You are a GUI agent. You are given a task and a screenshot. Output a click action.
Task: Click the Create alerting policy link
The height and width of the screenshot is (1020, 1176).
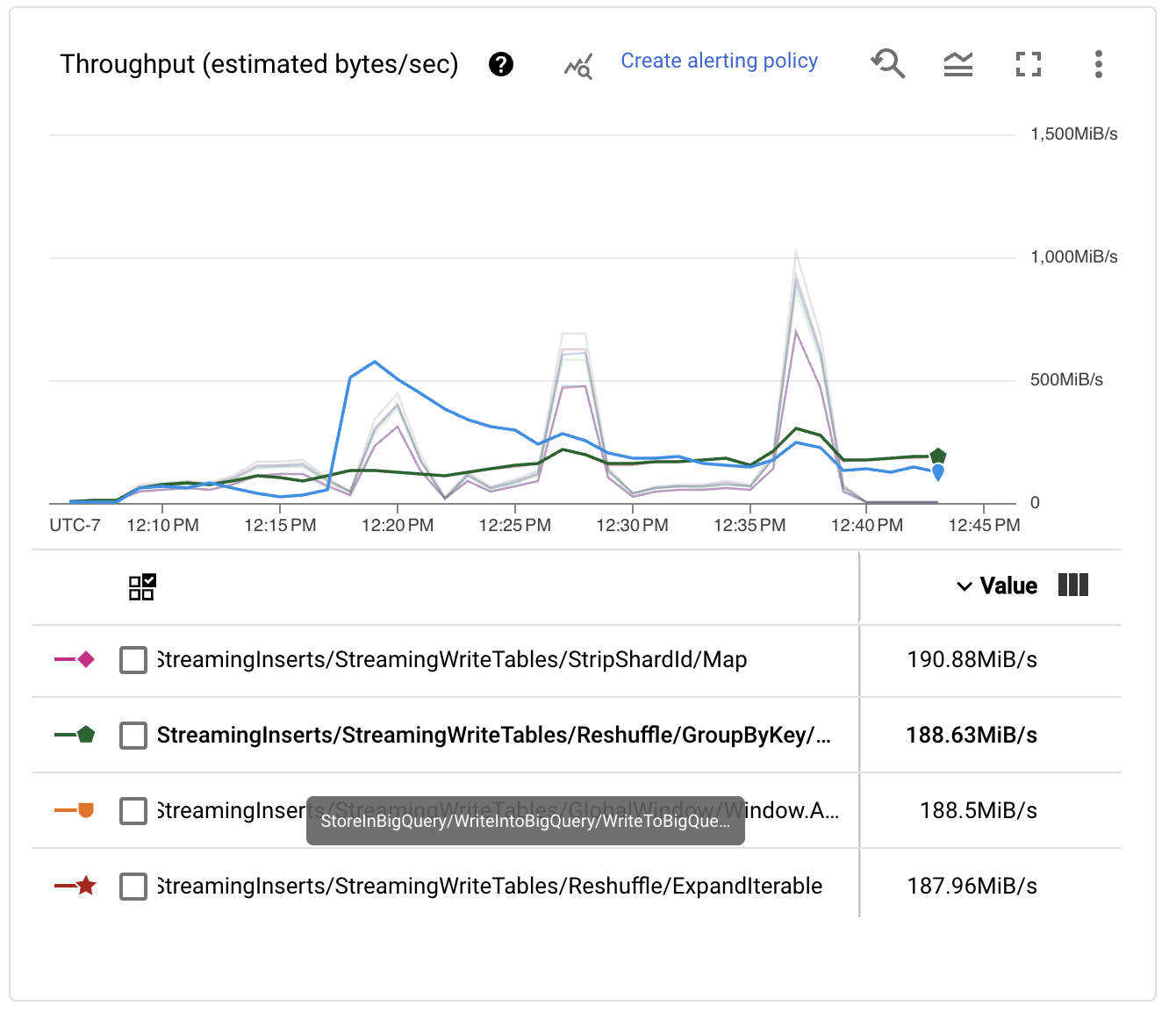pos(719,61)
